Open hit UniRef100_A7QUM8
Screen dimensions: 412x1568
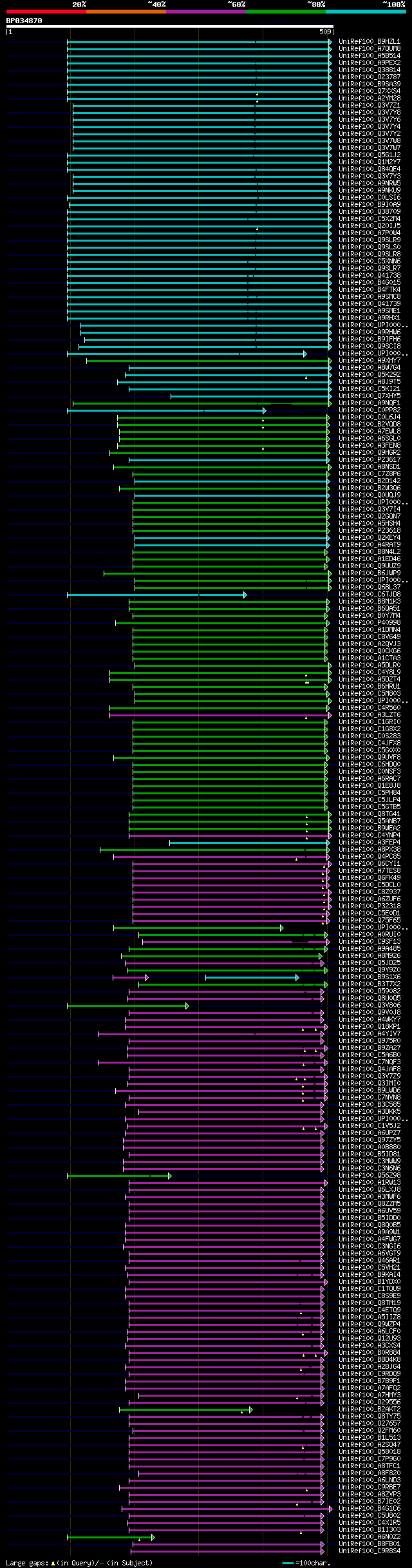click(x=370, y=49)
